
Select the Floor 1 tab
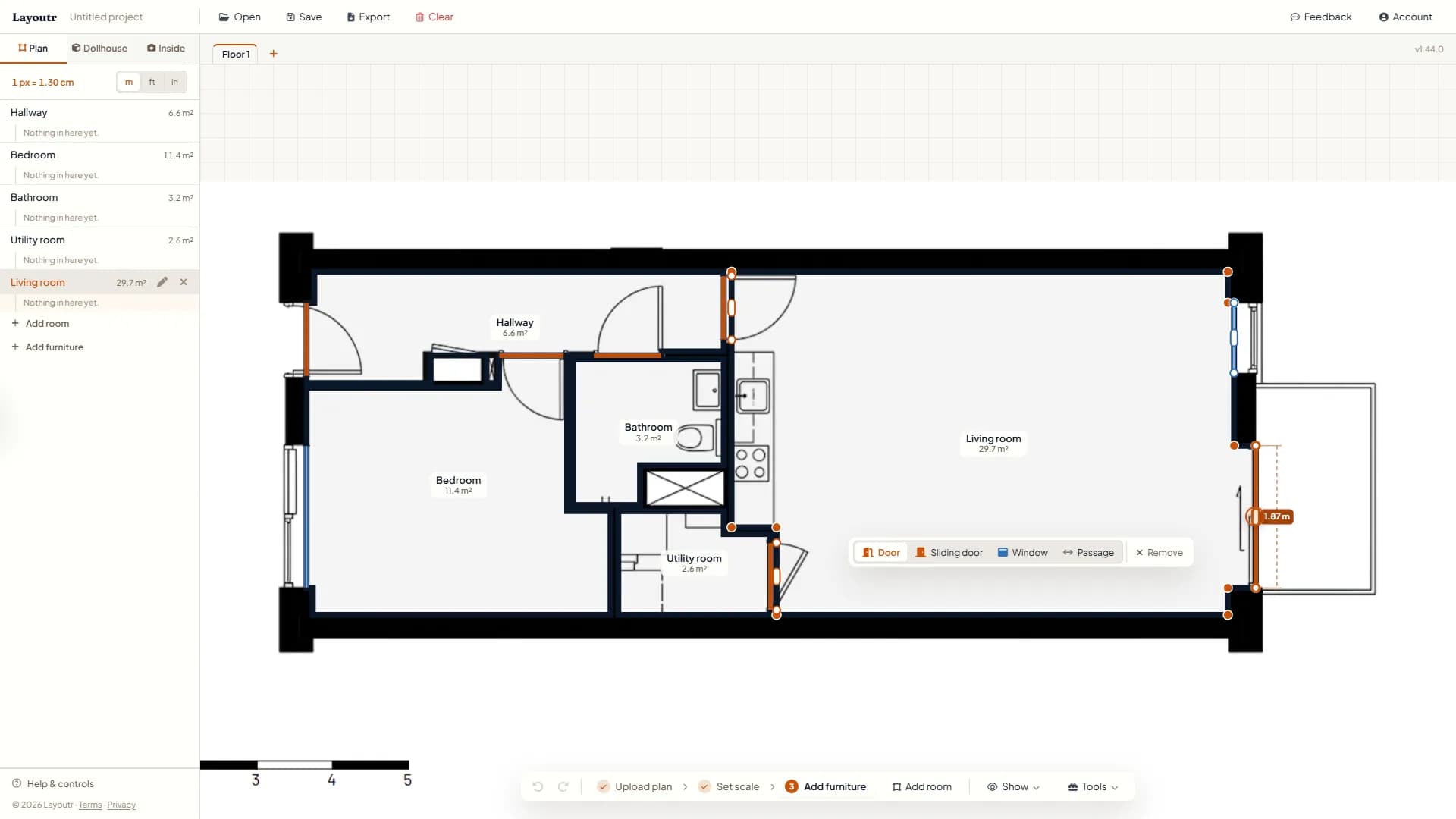tap(236, 54)
